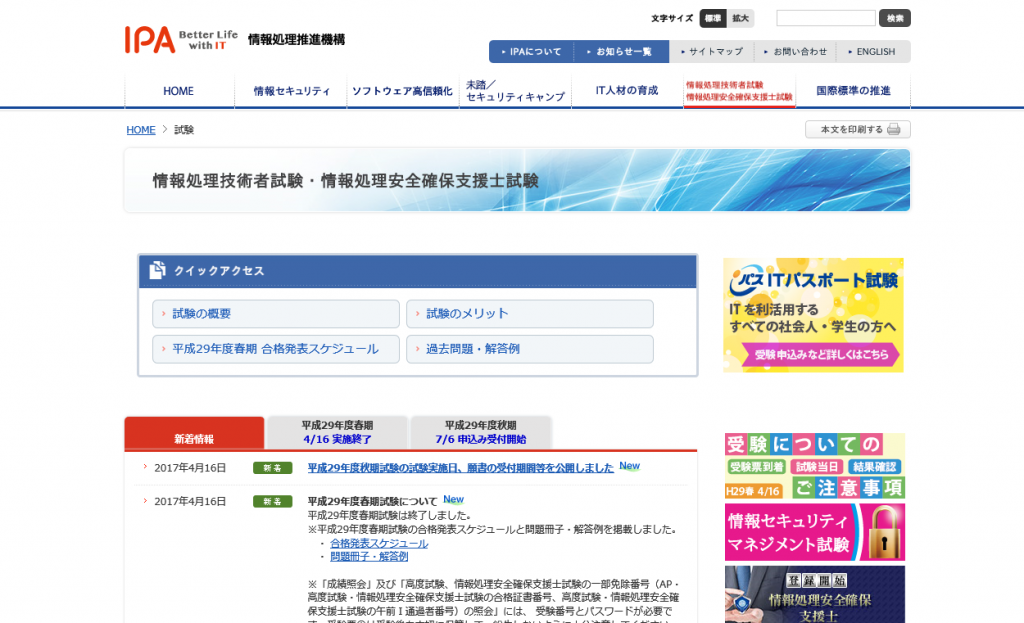Switch to the ENGLISH site
This screenshot has width=1024, height=623.
coord(872,52)
